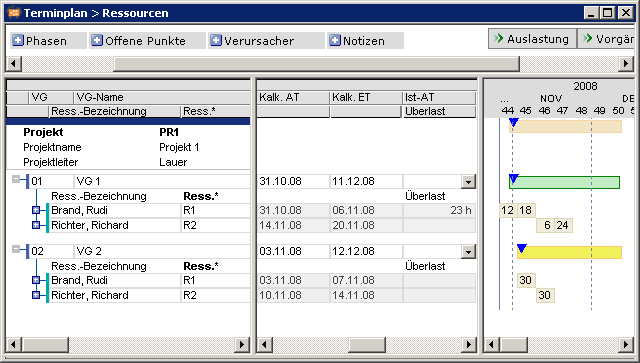This screenshot has height=363, width=640.
Task: Expand the Phasen section
Action: 18,40
